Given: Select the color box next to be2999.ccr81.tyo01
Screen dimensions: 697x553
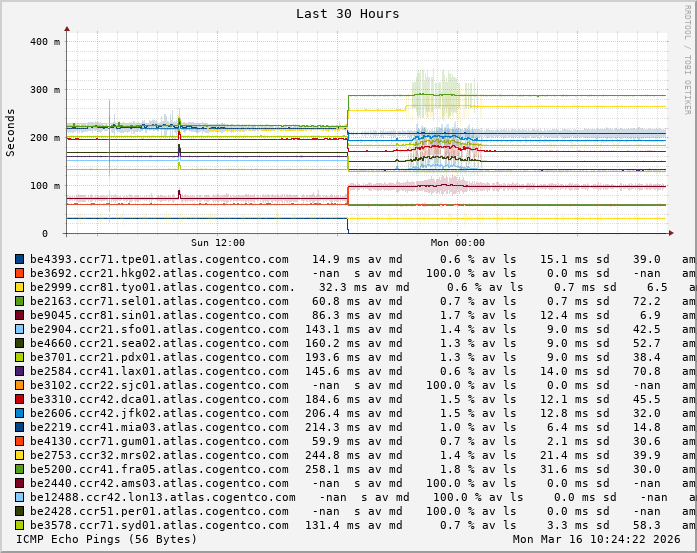Looking at the screenshot, I should point(19,287).
